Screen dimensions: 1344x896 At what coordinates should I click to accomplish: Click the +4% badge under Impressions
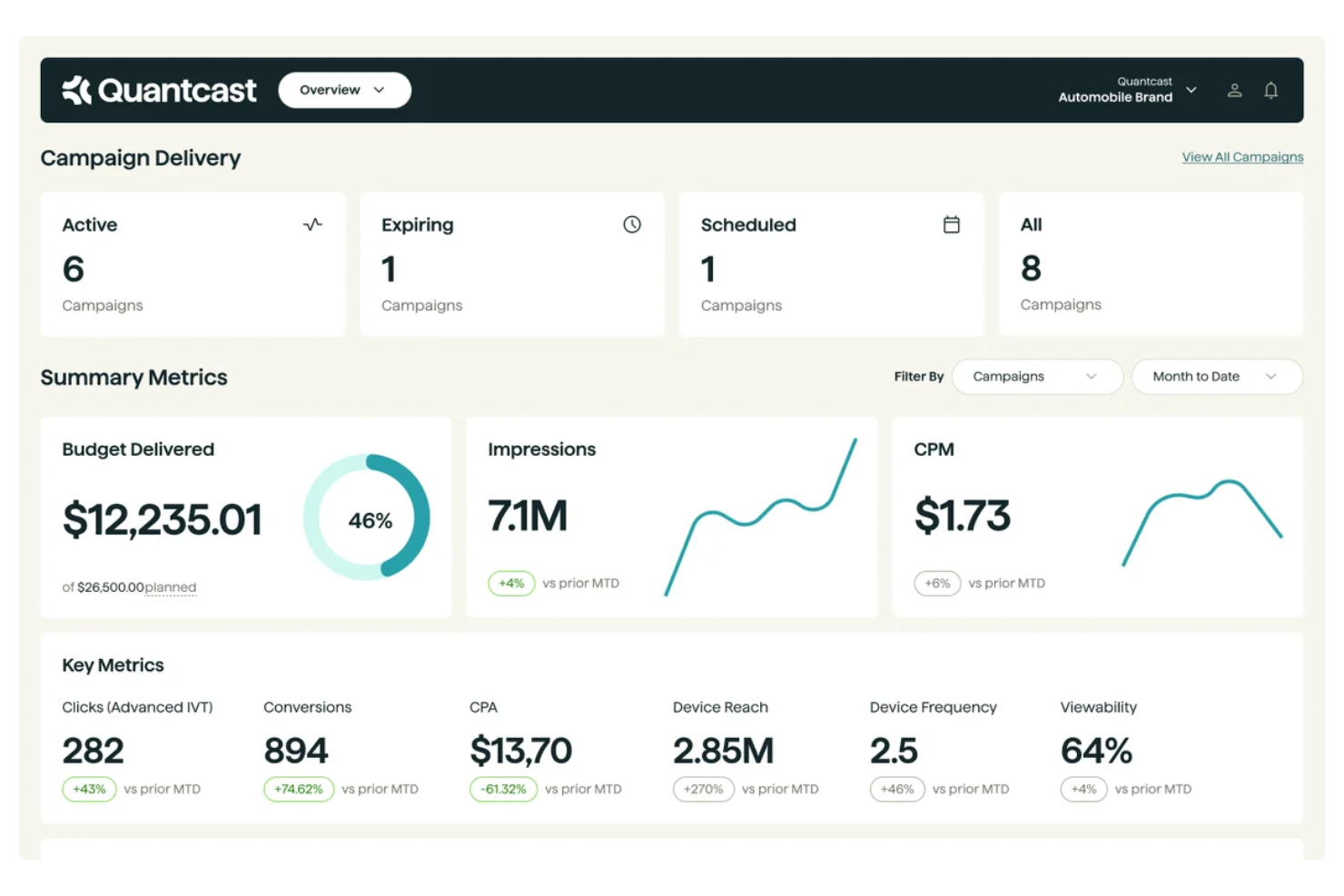(511, 584)
